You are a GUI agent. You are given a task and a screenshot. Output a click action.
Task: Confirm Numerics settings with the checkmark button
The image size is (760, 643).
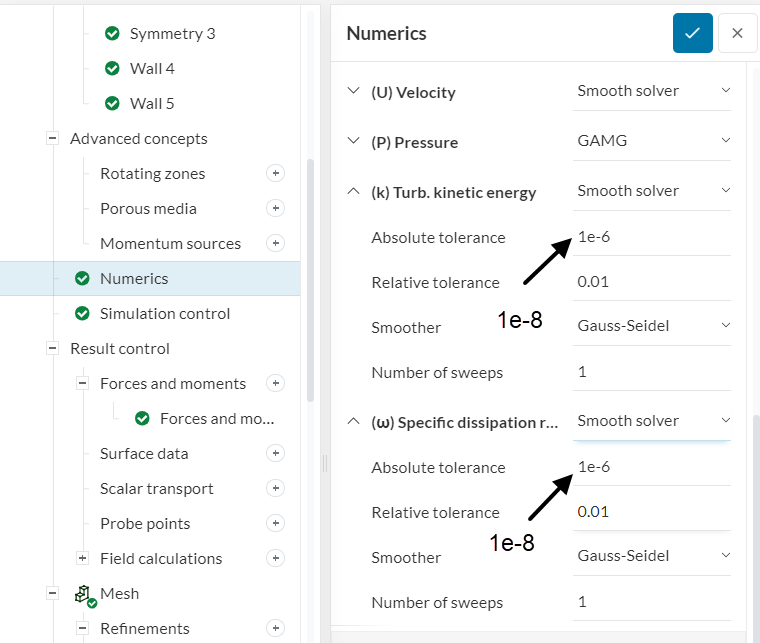(x=692, y=33)
